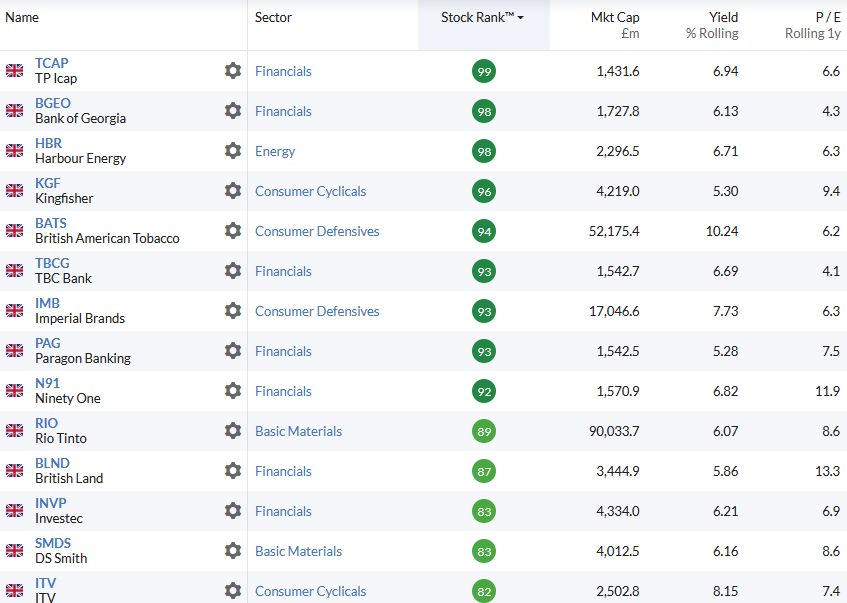This screenshot has width=847, height=603.
Task: Open the N91 ticker link
Action: pos(48,383)
